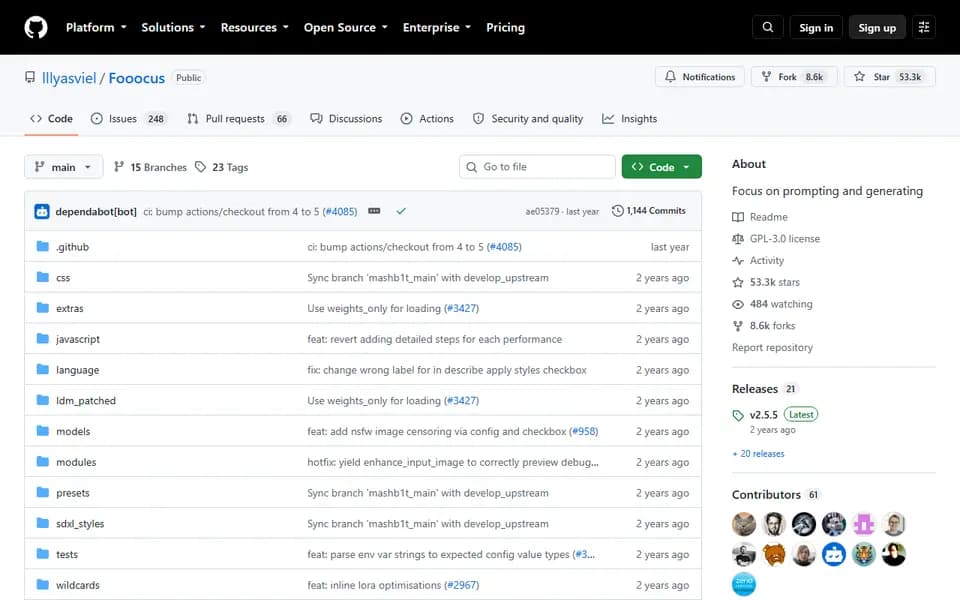960x600 pixels.
Task: Fork the repository using Fork button
Action: (794, 77)
